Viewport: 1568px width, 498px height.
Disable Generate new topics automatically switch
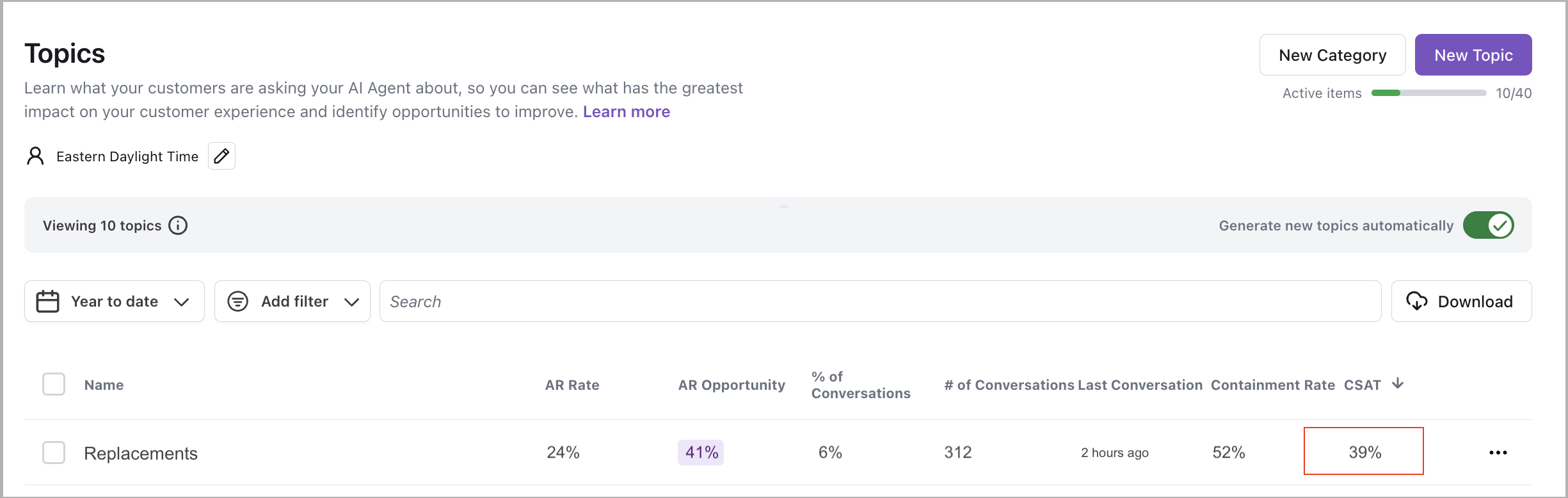(x=1488, y=225)
